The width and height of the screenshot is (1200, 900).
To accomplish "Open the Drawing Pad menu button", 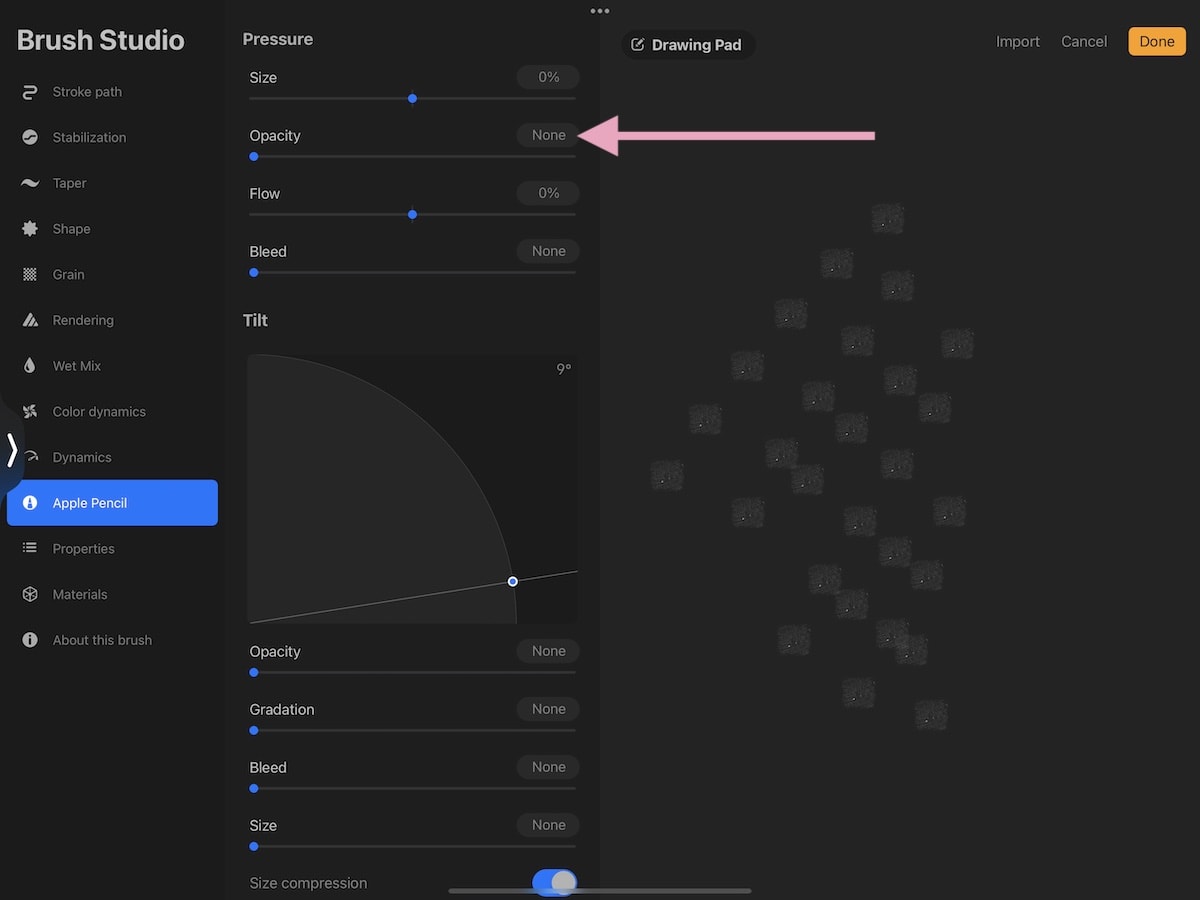I will point(688,45).
